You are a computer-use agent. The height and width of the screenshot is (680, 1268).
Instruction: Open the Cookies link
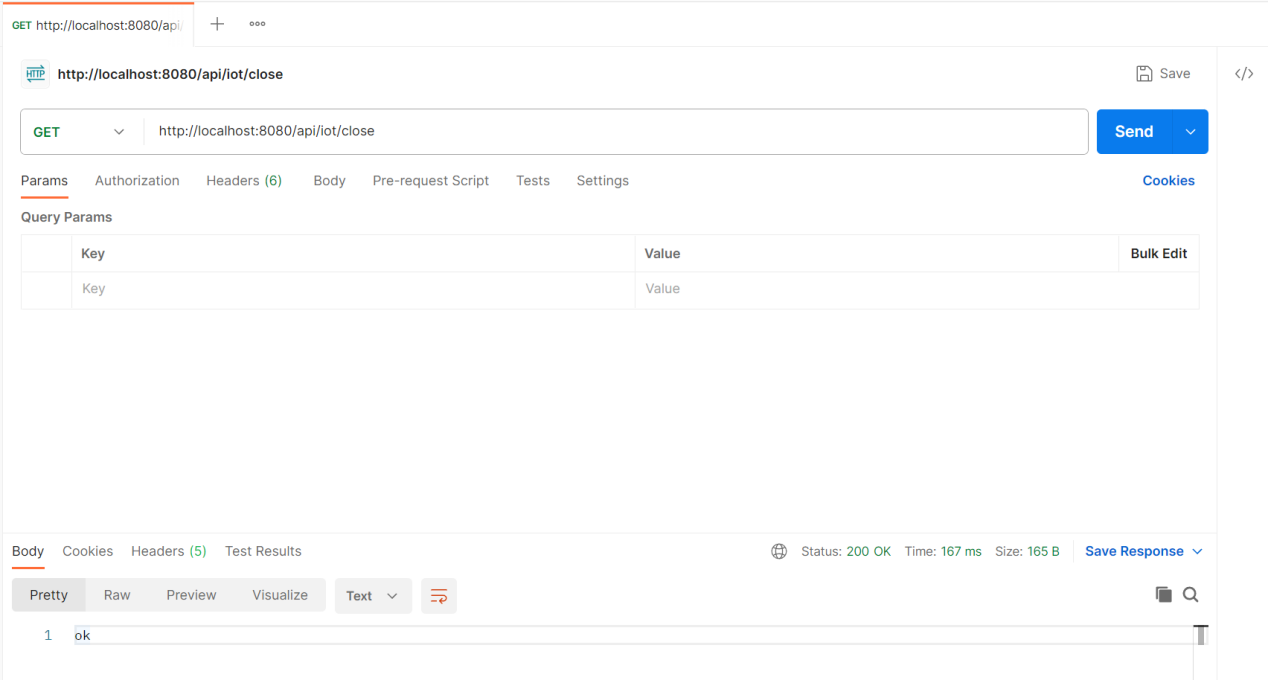pos(1168,181)
